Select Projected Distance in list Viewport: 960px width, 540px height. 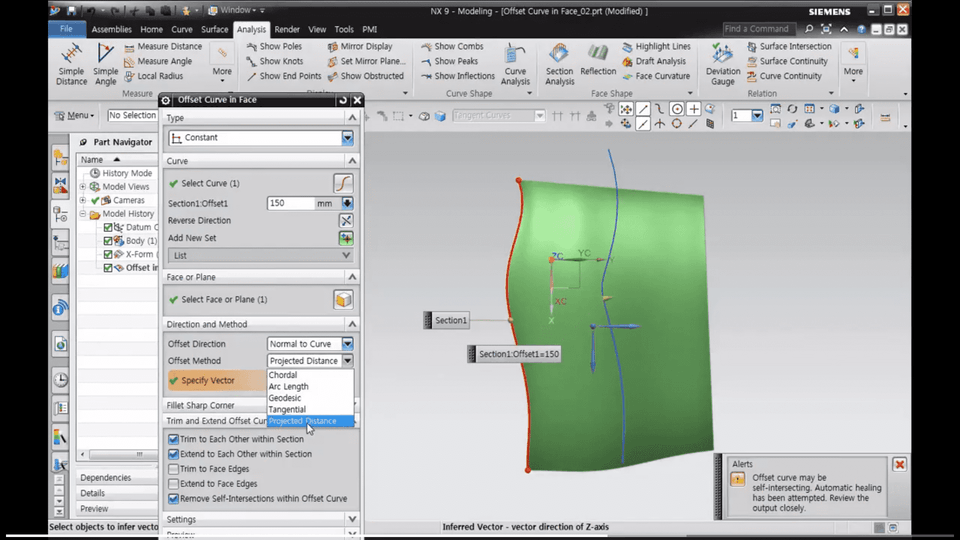tap(310, 421)
